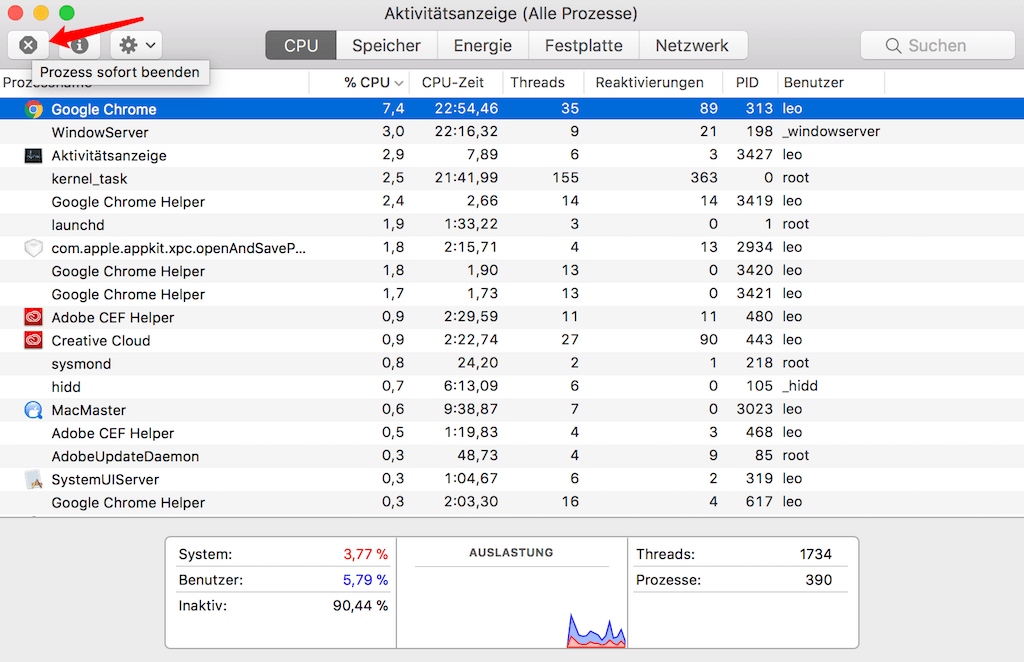The image size is (1024, 662).
Task: Click the _windowserver user cell
Action: [831, 131]
